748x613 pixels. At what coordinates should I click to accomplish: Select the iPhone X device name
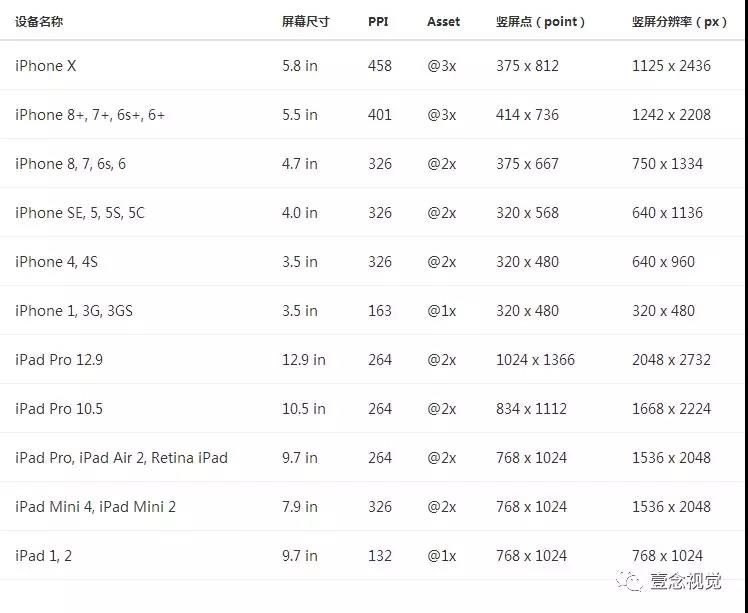46,66
